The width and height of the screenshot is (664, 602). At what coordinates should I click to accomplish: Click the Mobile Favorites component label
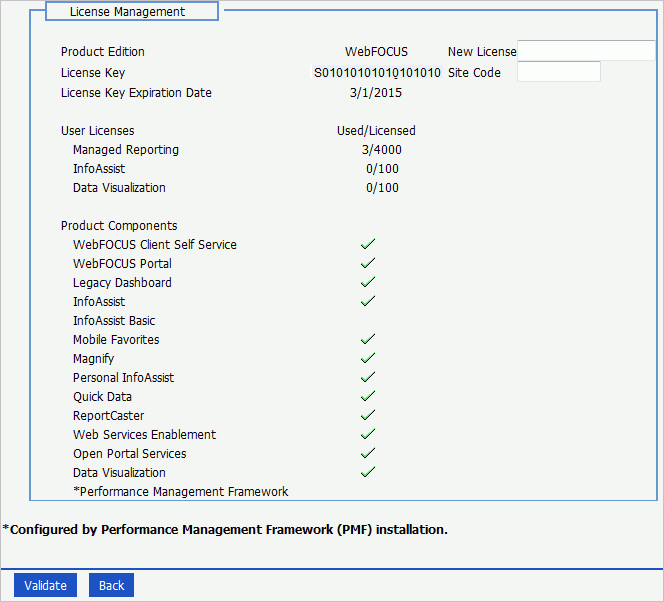[x=116, y=340]
